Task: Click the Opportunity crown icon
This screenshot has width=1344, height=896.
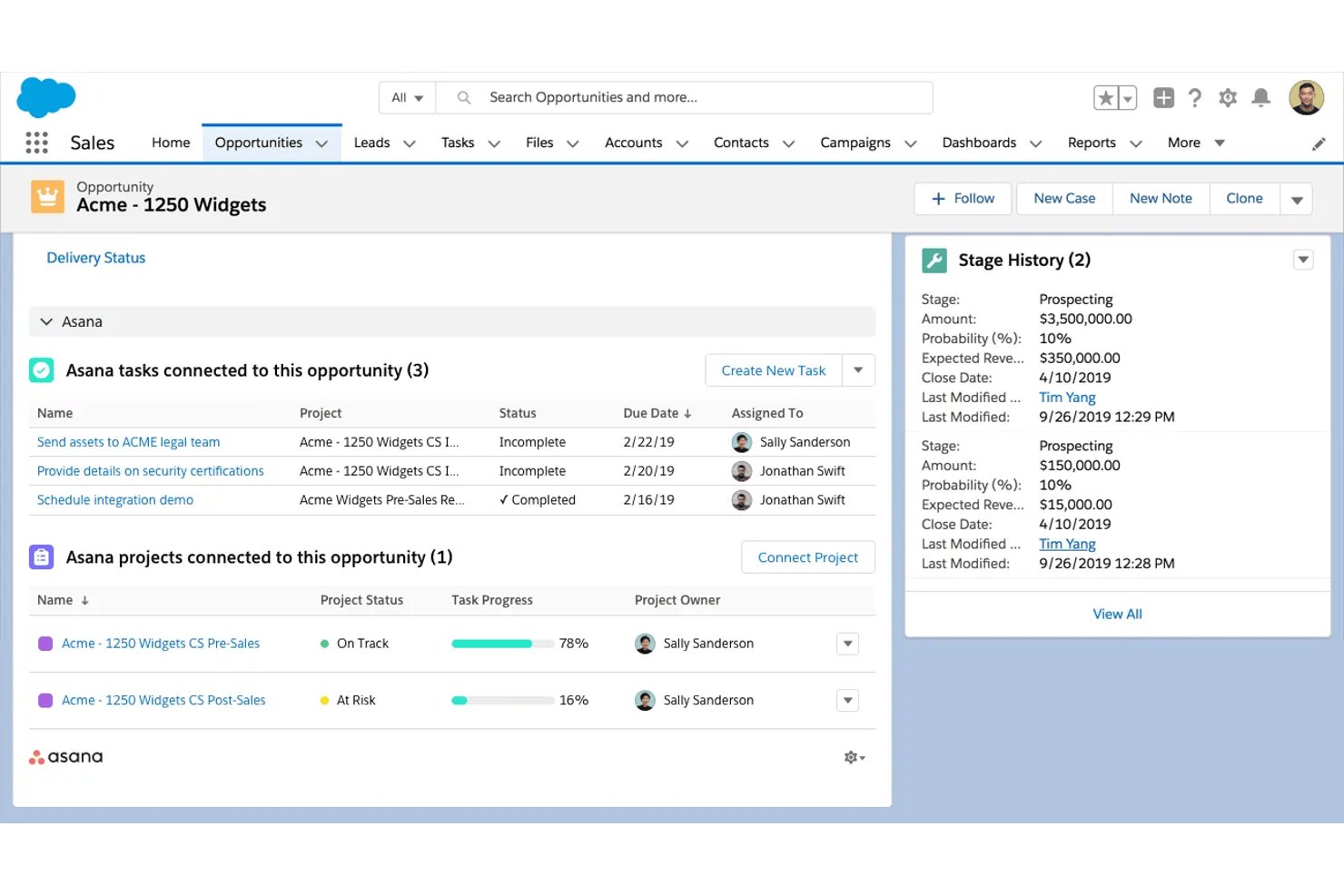Action: [x=47, y=196]
